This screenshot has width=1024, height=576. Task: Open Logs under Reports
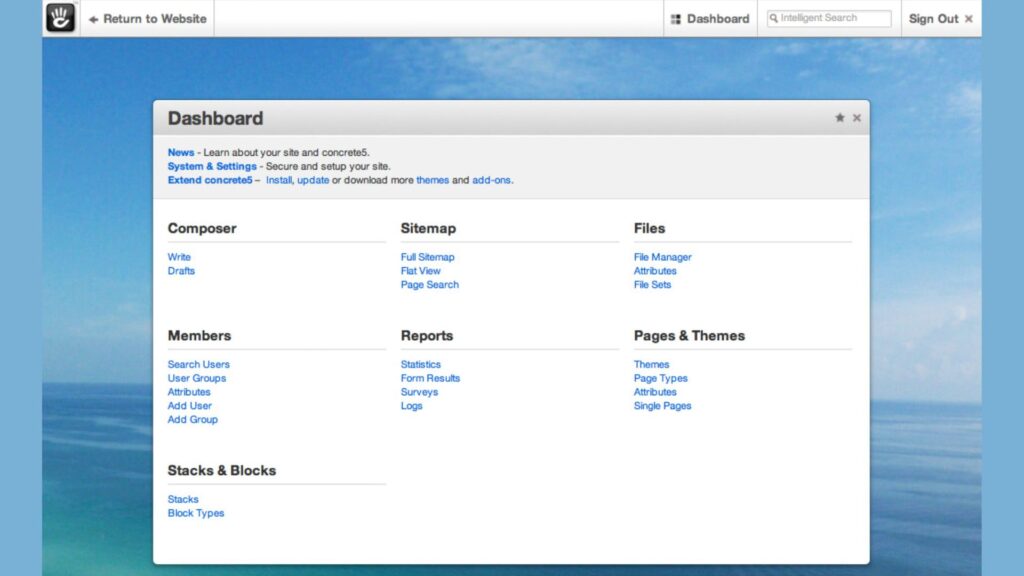(x=411, y=405)
